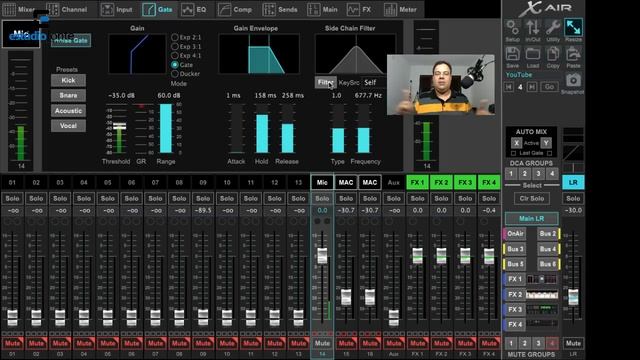Image resolution: width=640 pixels, height=360 pixels.
Task: Click the Main tab icon
Action: [313, 9]
